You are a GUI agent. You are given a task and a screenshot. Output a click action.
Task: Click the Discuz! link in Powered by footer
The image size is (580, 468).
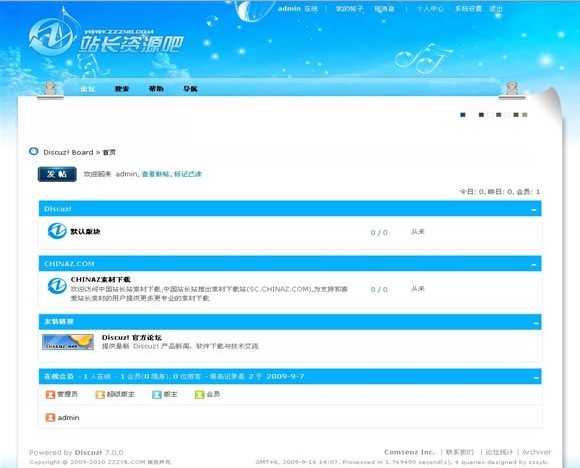pyautogui.click(x=88, y=452)
